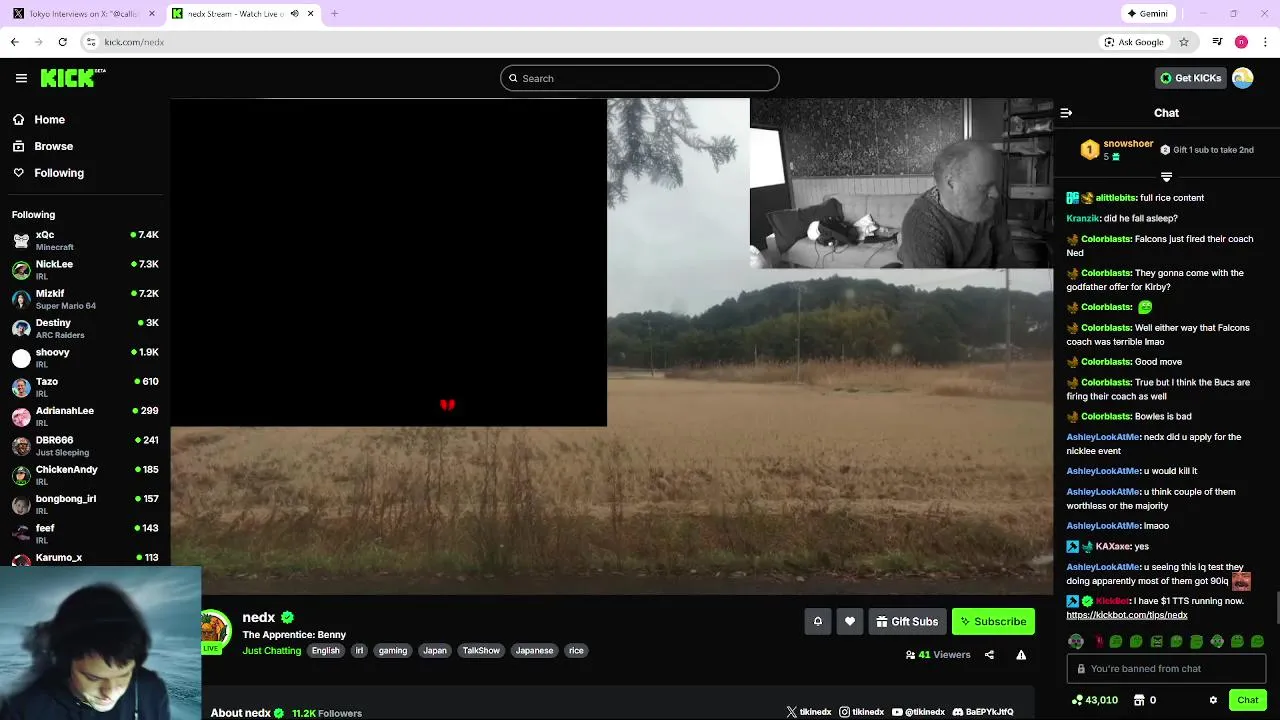Screen dimensions: 1280x720
Task: Expand the gift leaderboard chevron
Action: [1166, 177]
